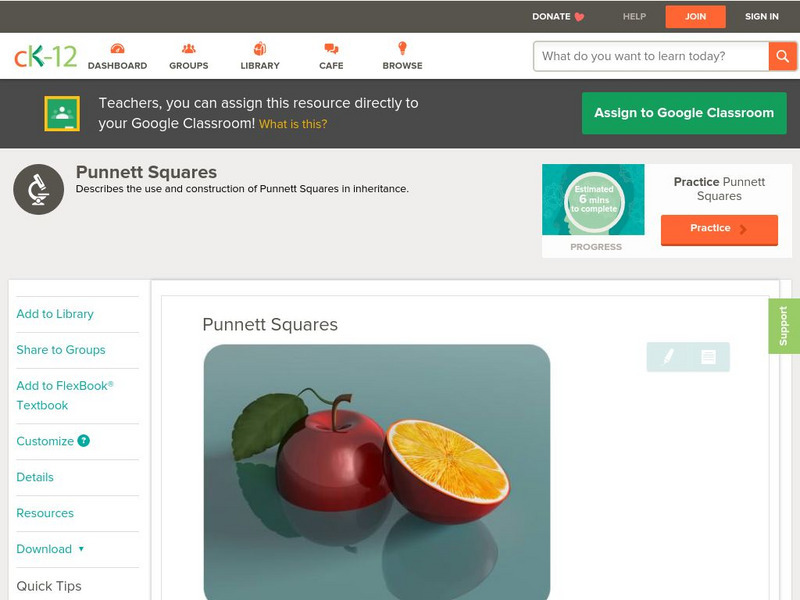Open the Browse lightbulb icon
This screenshot has height=600, width=800.
pyautogui.click(x=402, y=48)
